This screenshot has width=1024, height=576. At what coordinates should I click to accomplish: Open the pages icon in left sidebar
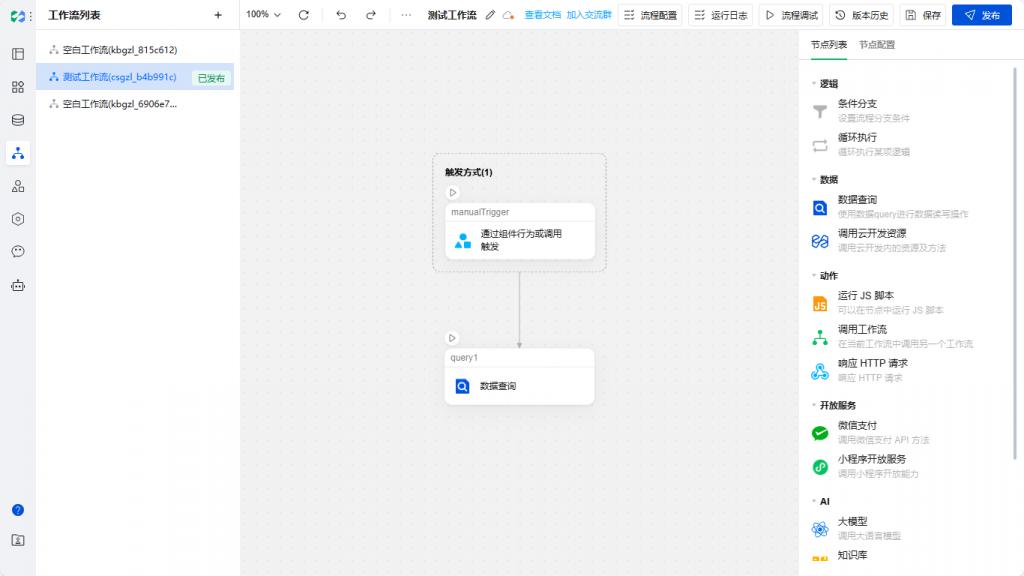click(x=18, y=54)
